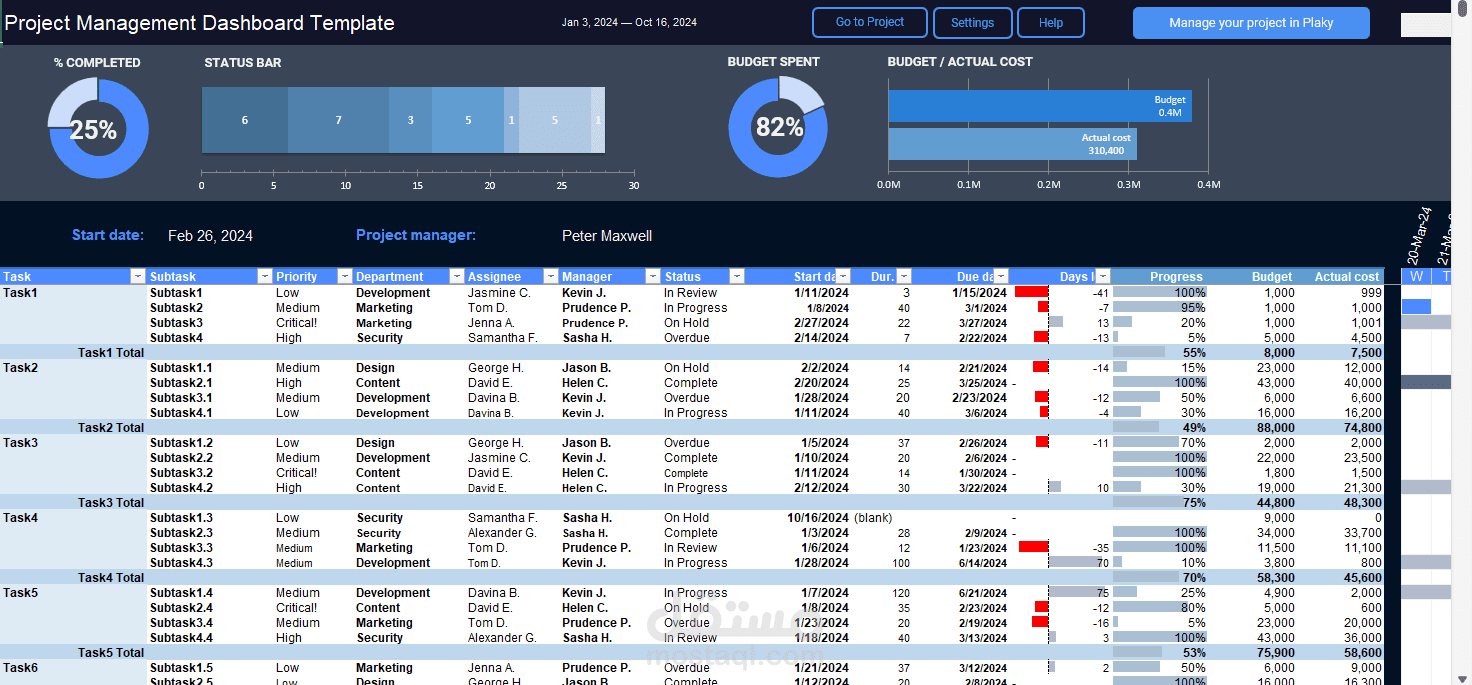Open the Subtask column filter dropdown
Image resolution: width=1472 pixels, height=685 pixels.
[265, 276]
